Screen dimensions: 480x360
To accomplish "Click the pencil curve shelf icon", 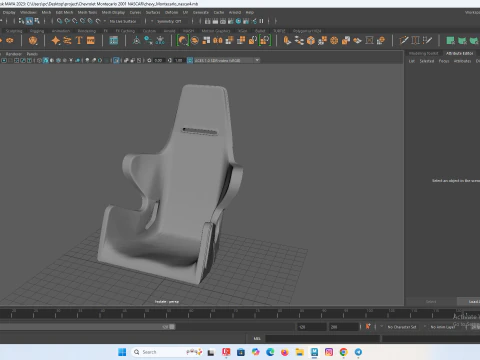I will coord(404,41).
